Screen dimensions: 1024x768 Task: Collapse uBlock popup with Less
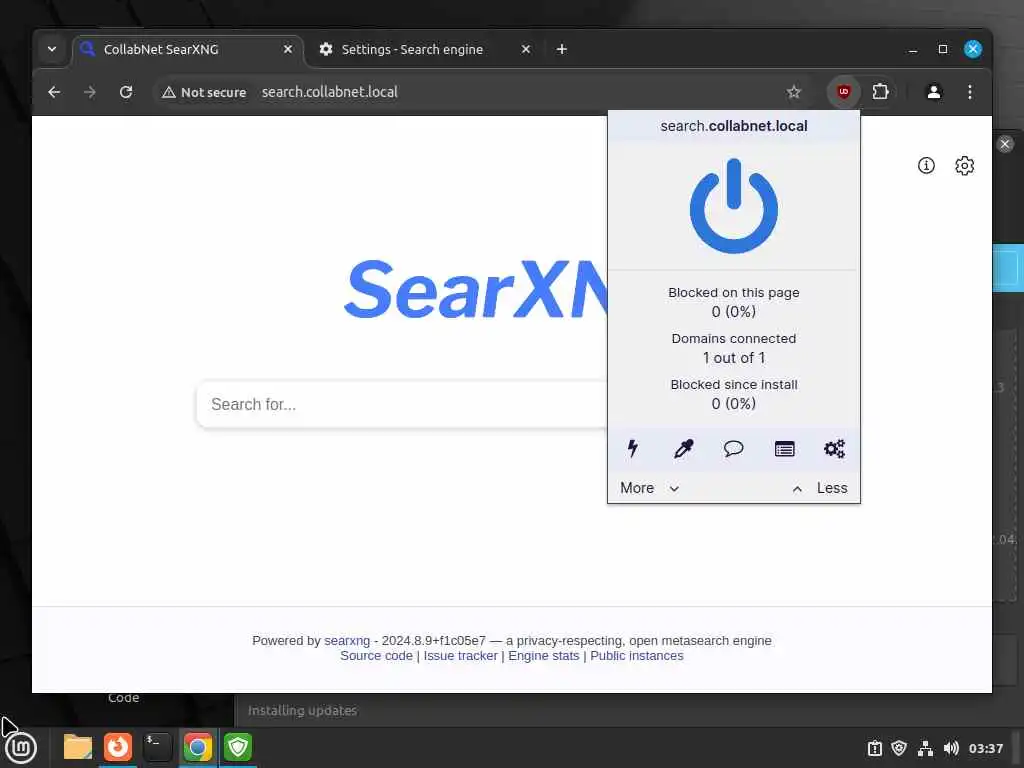[820, 488]
